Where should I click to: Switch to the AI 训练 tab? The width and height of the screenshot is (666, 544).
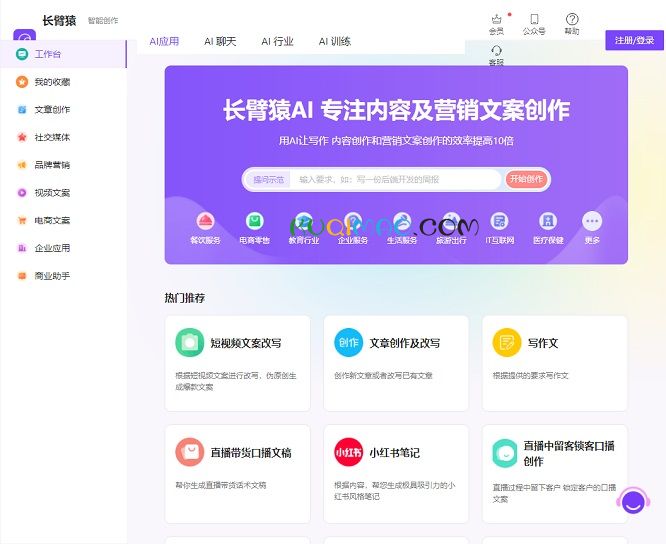(x=335, y=42)
